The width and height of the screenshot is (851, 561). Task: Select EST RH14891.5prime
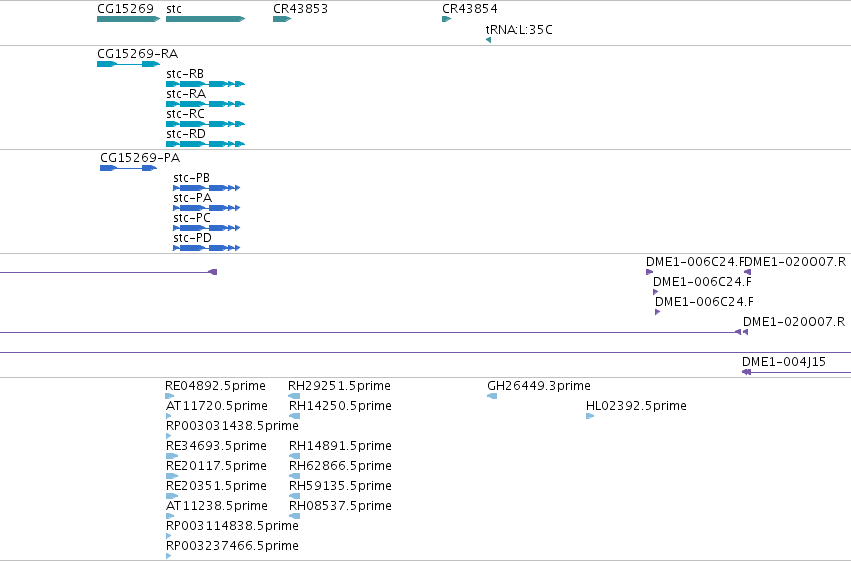click(294, 456)
